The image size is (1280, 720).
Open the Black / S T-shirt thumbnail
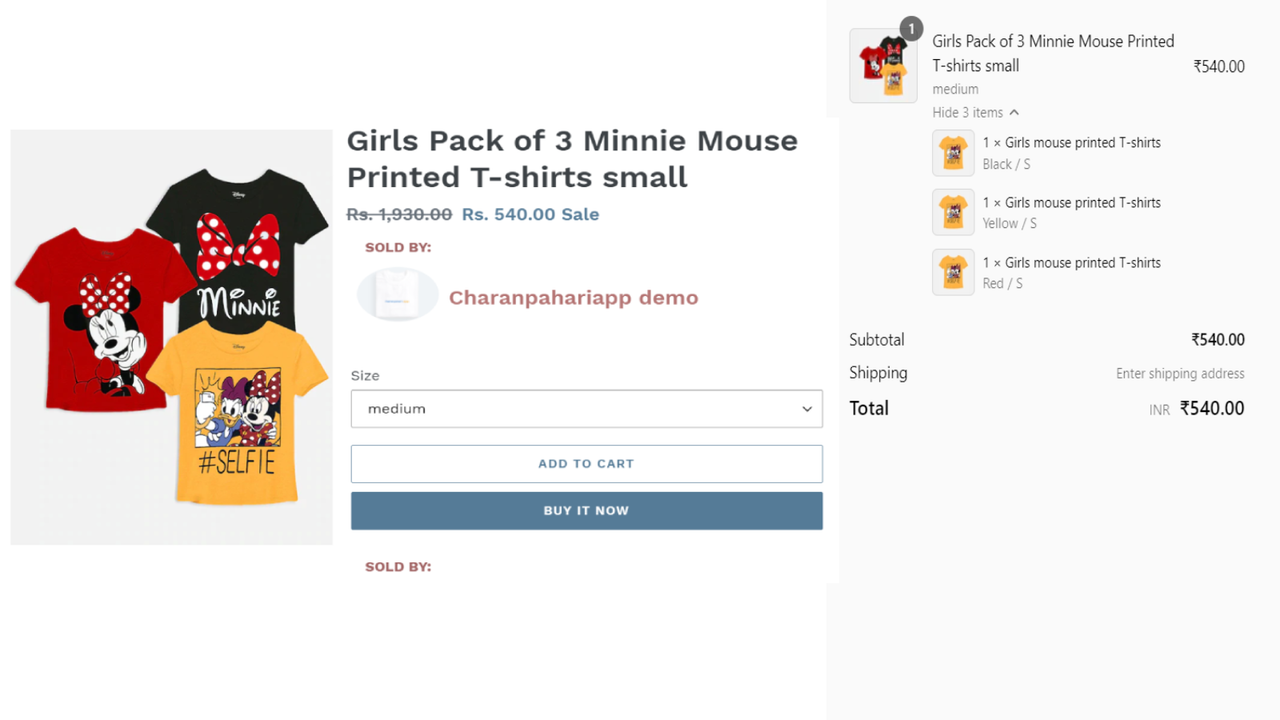[953, 153]
